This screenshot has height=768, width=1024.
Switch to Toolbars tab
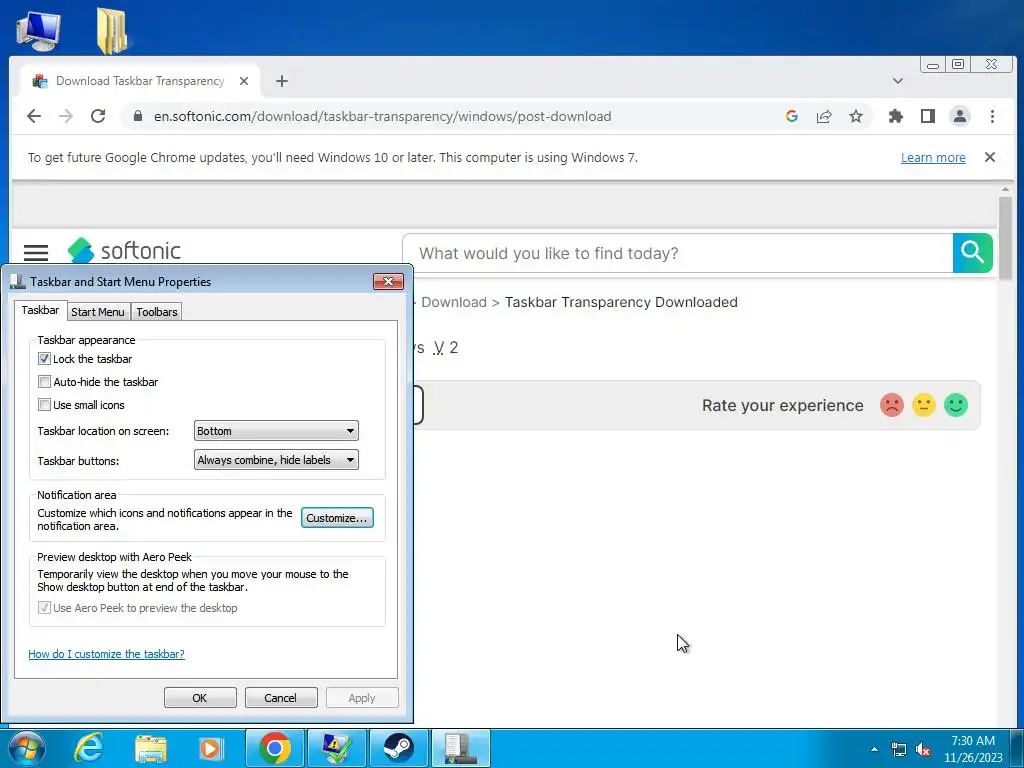point(157,312)
